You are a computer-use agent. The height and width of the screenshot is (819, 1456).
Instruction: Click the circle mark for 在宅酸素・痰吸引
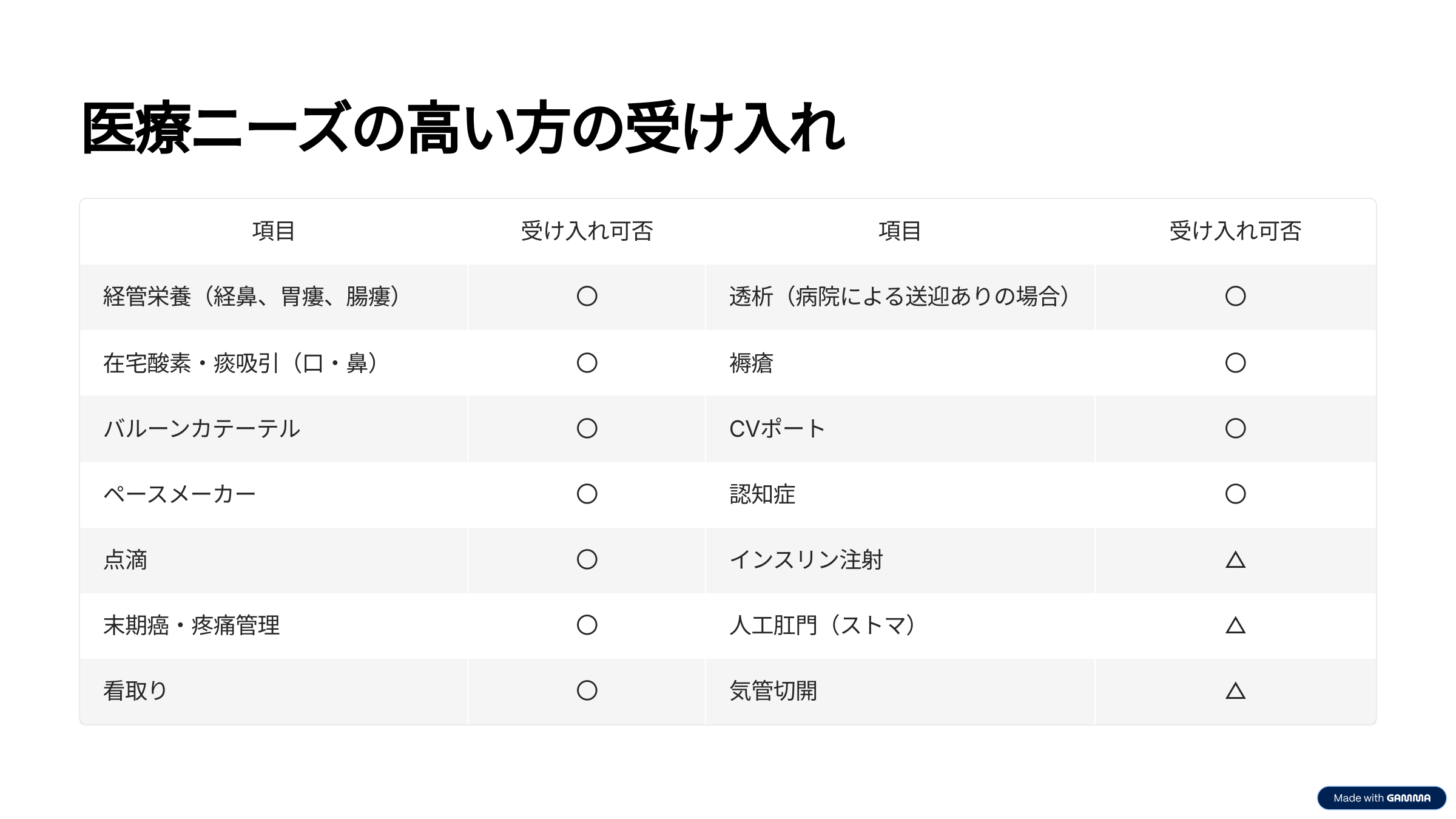coord(587,363)
